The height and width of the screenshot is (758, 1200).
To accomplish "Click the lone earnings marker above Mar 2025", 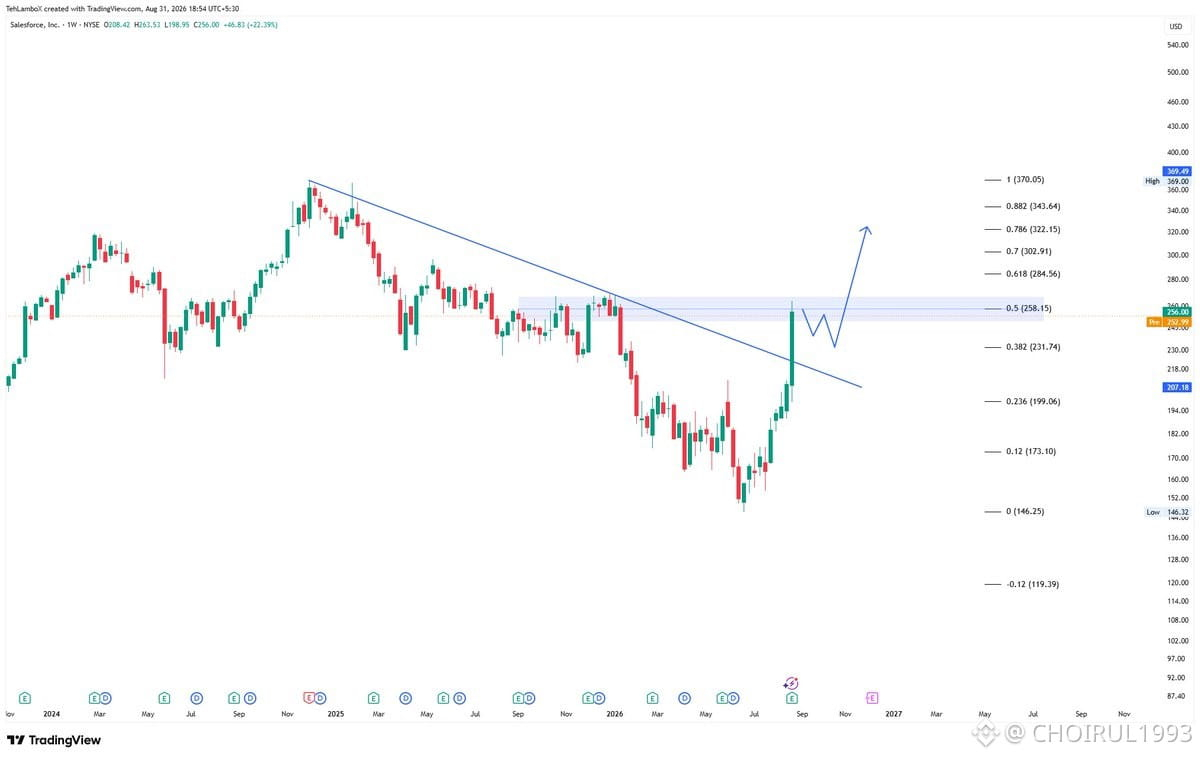I will coord(373,698).
